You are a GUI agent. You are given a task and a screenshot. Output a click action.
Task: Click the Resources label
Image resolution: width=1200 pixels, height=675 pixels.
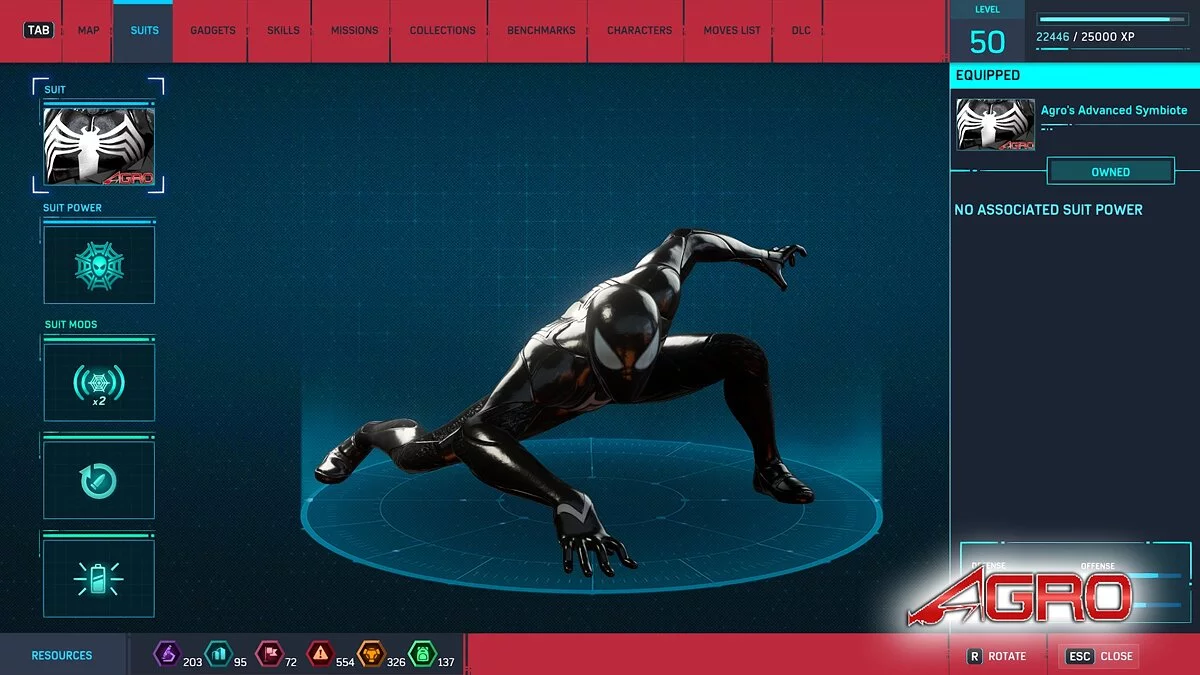coord(62,656)
